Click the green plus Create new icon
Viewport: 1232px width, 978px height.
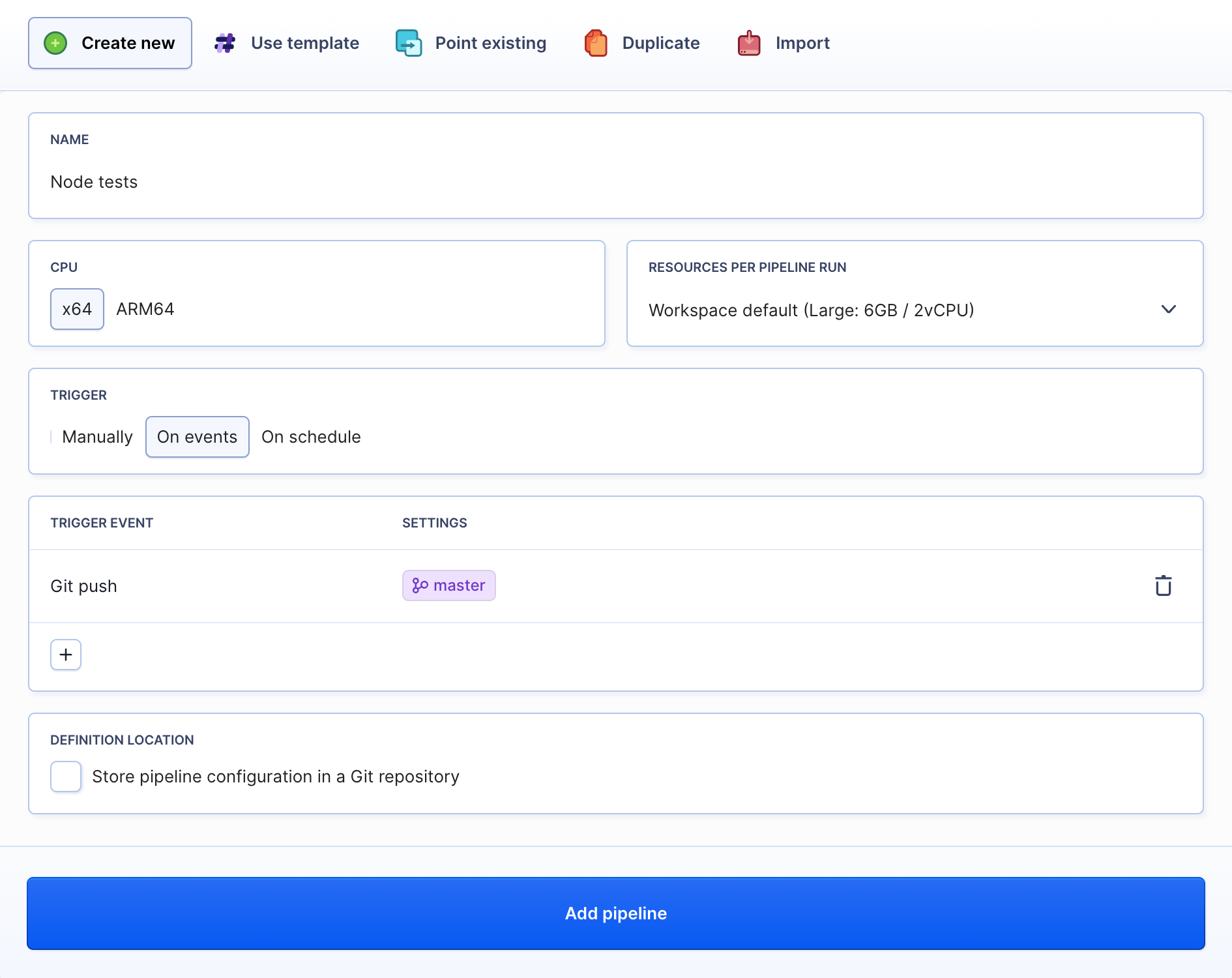(x=55, y=43)
